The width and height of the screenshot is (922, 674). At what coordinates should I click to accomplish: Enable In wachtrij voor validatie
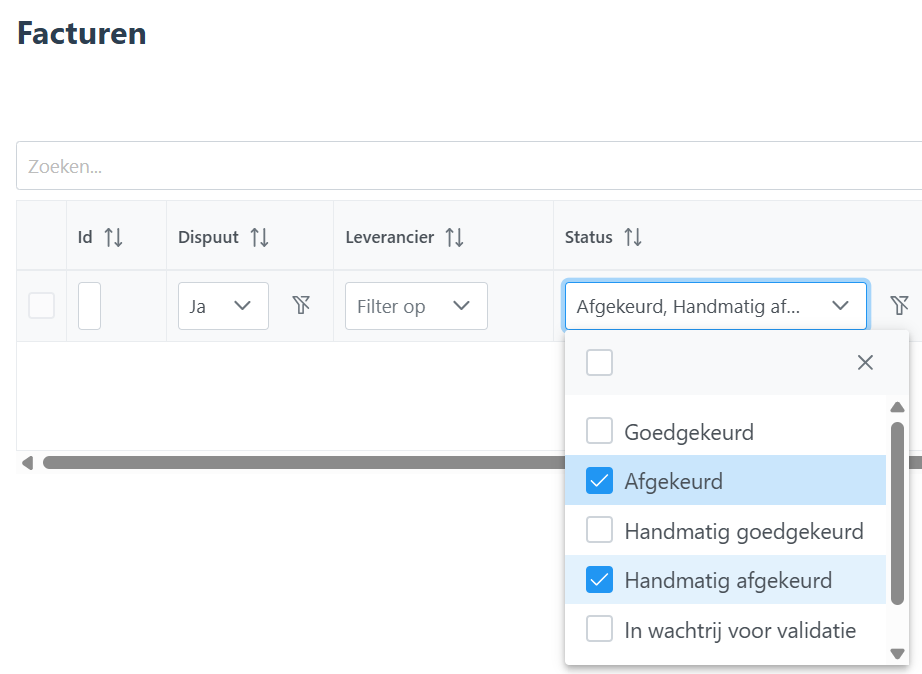[x=599, y=629]
